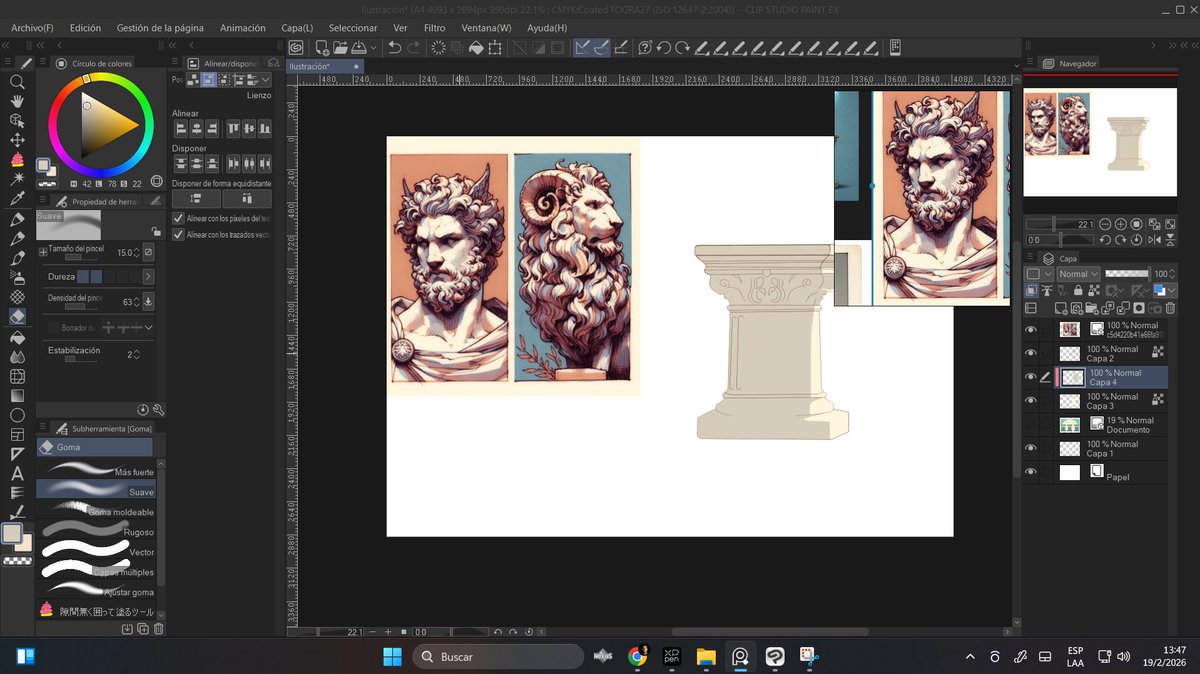This screenshot has height=674, width=1200.
Task: Adjust Tamaño del pincel stepper
Action: [137, 252]
